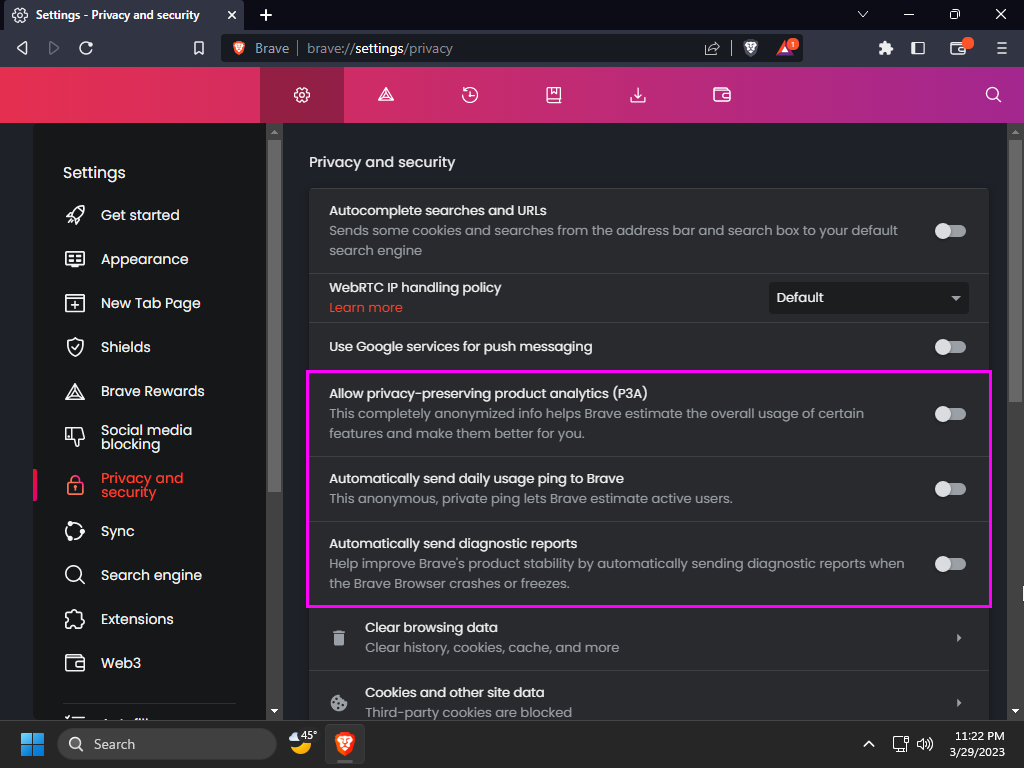Screen dimensions: 1024x768
Task: Open the clock showing 11:22 PM
Action: (x=977, y=744)
